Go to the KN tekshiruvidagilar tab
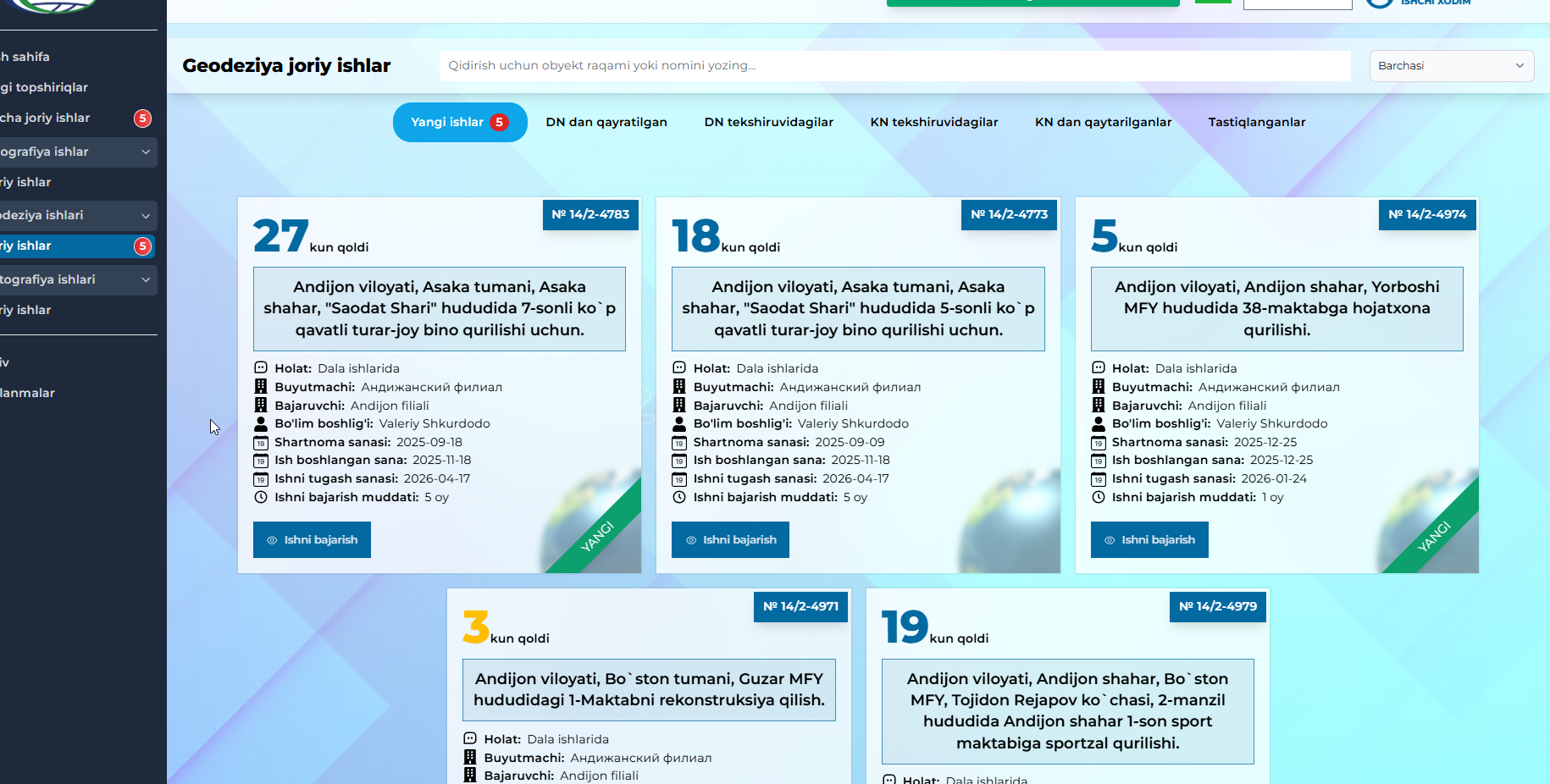This screenshot has height=784, width=1550. click(x=934, y=122)
